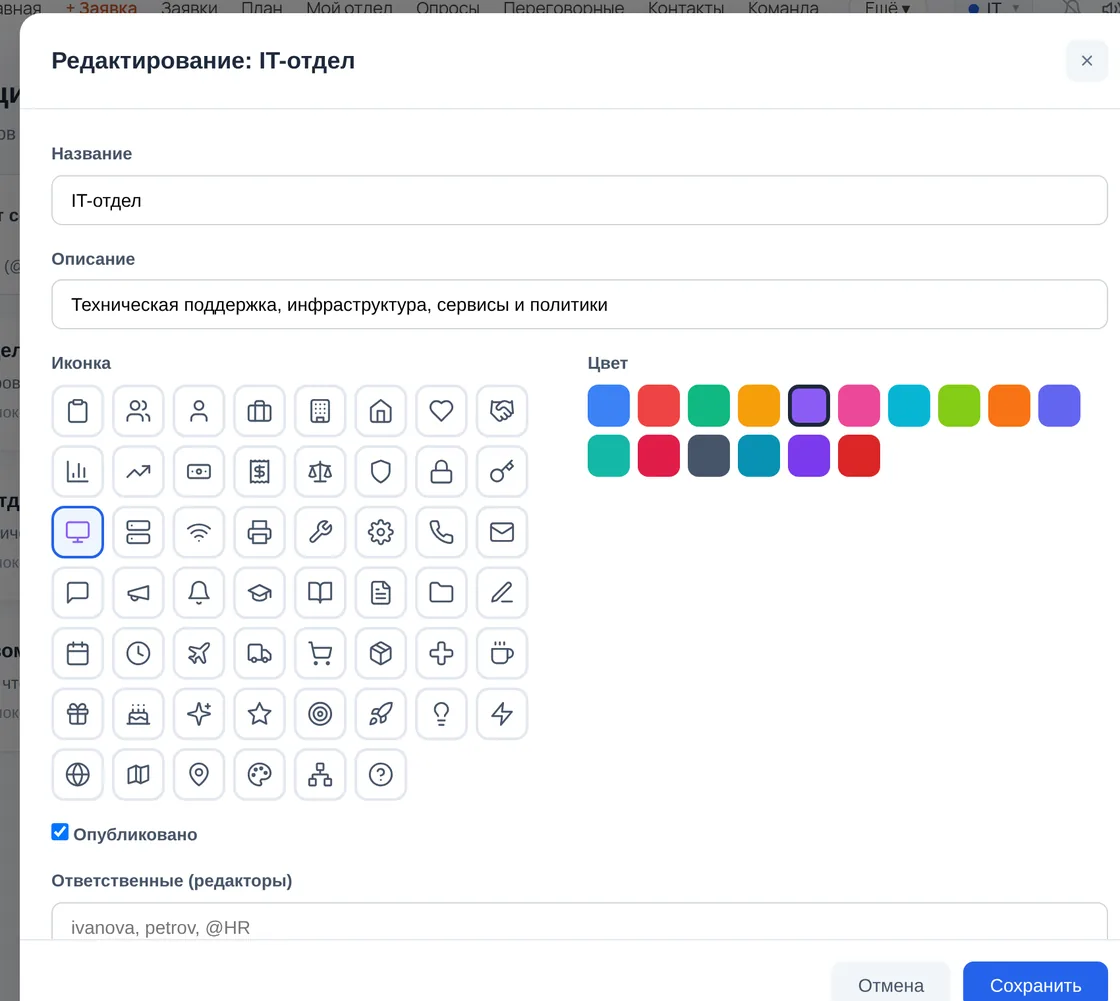
Task: Choose the server rack icon
Action: coord(139,532)
